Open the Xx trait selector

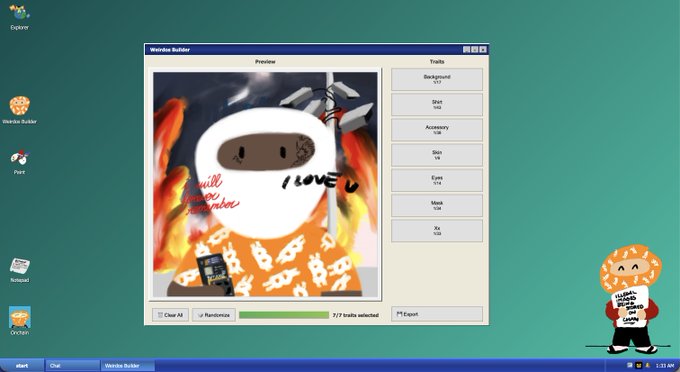pos(437,230)
